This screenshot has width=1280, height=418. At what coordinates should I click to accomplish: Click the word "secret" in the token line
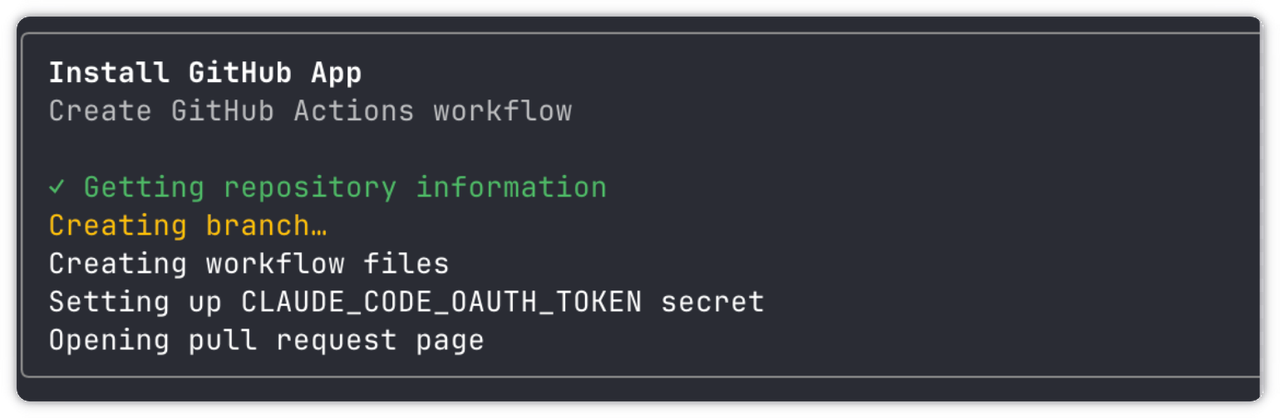712,302
